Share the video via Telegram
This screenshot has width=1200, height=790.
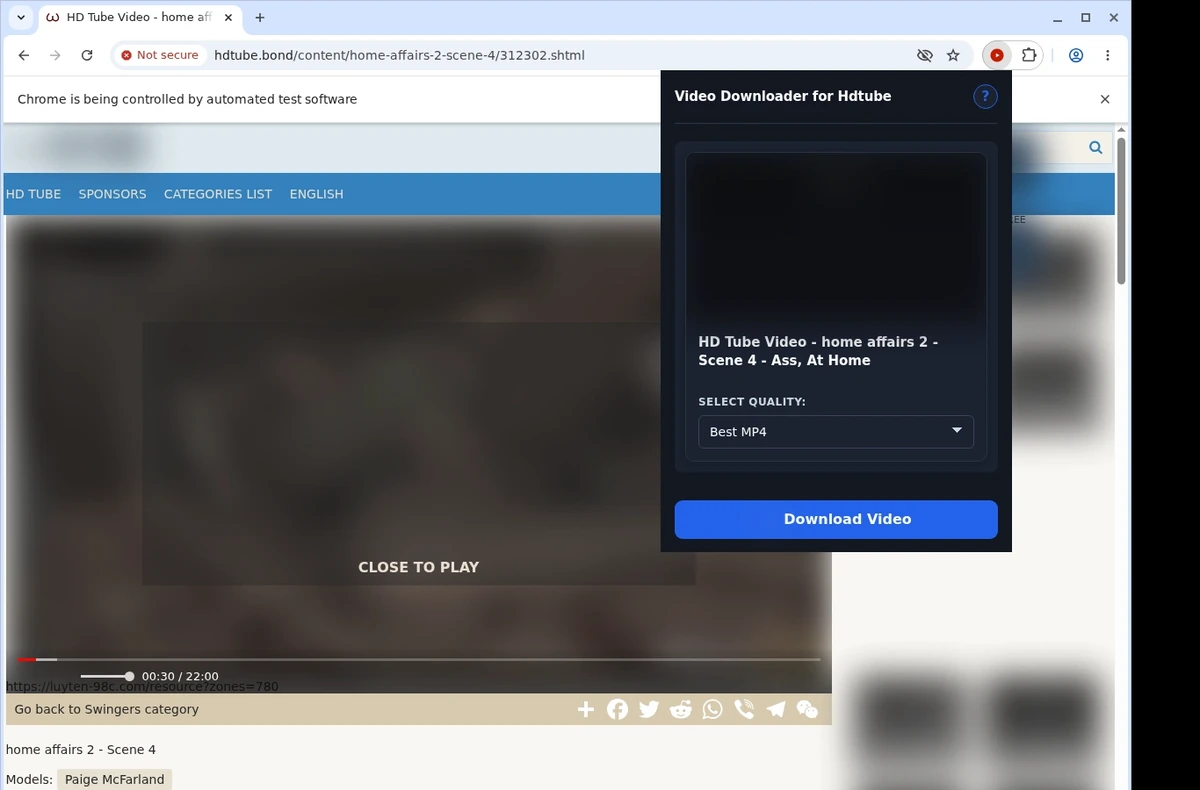pos(776,709)
